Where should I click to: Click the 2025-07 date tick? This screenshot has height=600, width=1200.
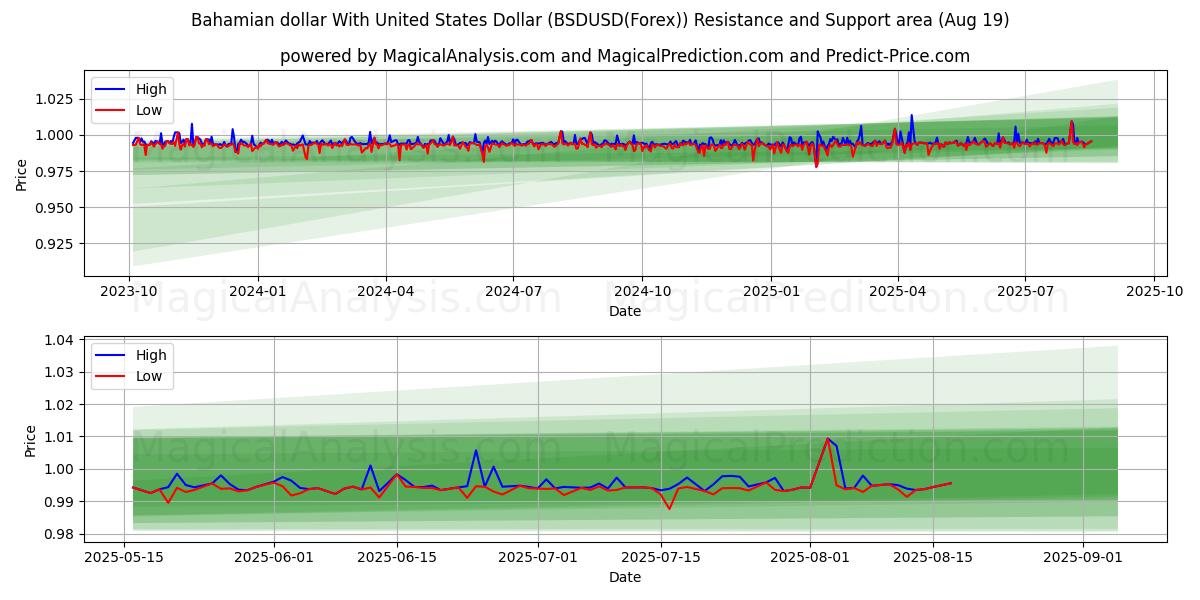(1025, 292)
